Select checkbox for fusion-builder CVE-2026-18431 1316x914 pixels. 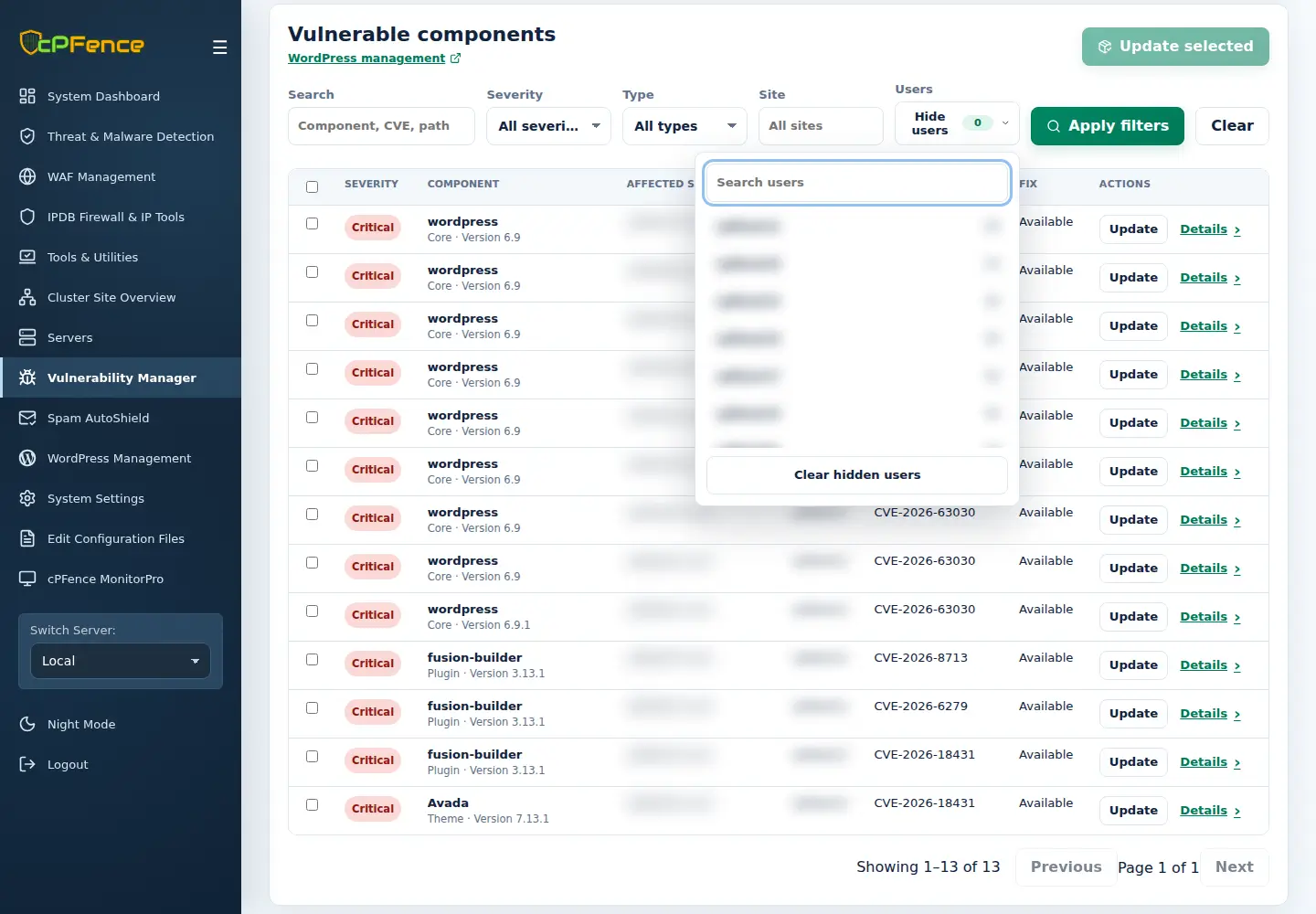tap(312, 756)
